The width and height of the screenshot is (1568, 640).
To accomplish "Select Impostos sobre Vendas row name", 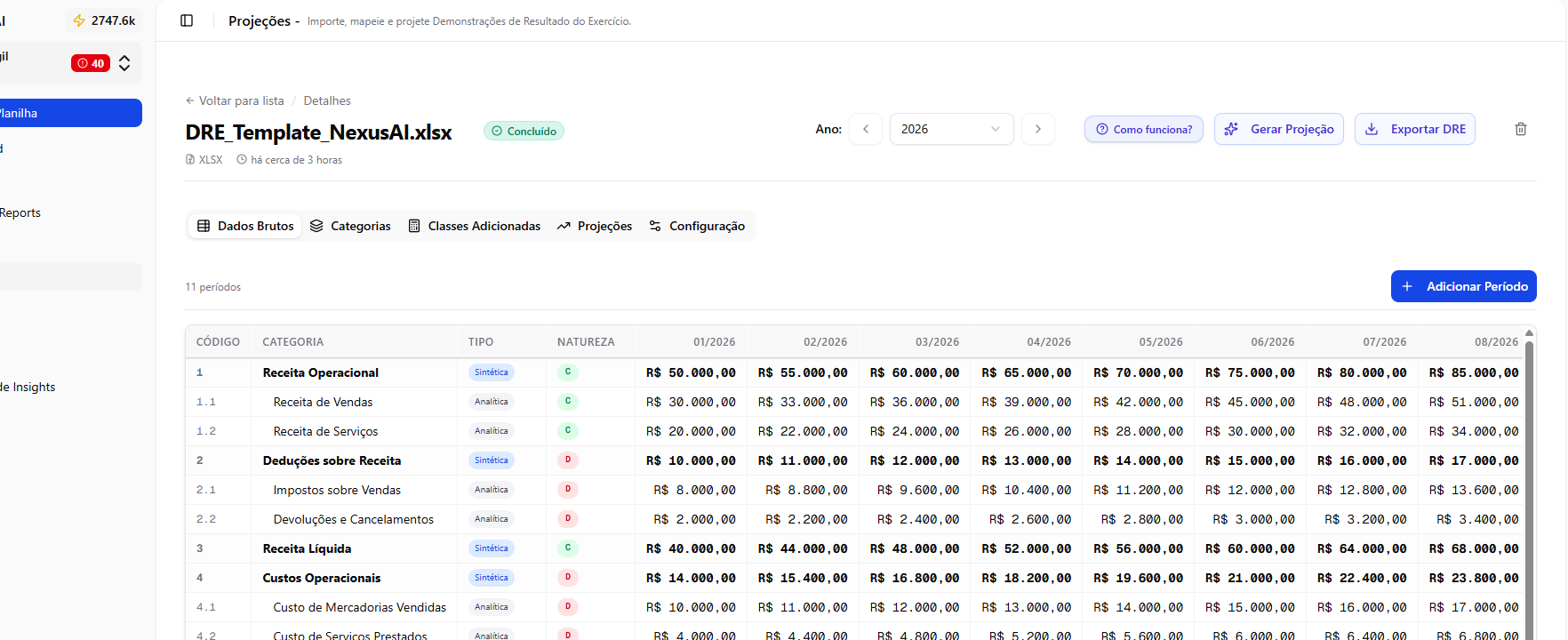I will (337, 490).
